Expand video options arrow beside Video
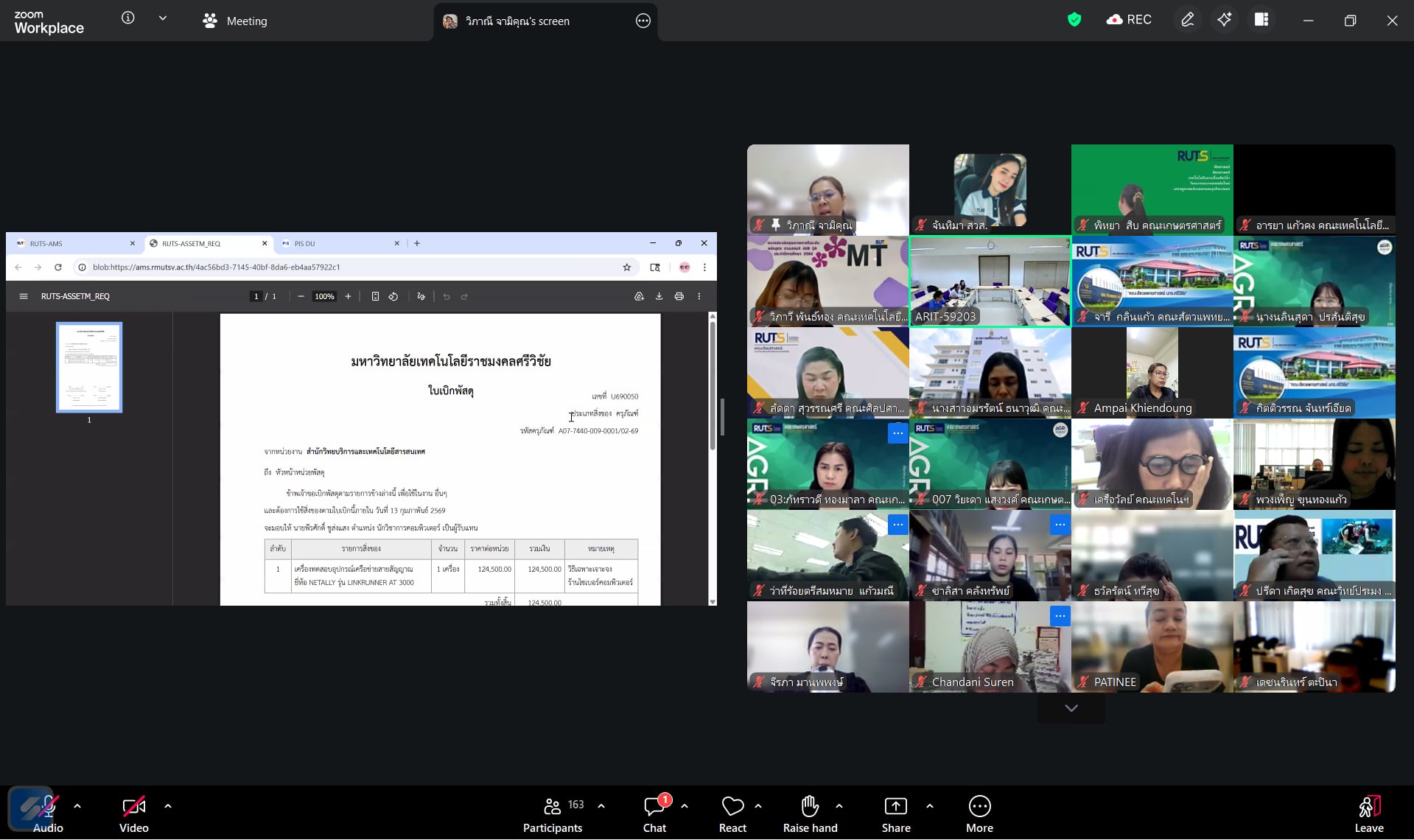1414x840 pixels. point(168,806)
